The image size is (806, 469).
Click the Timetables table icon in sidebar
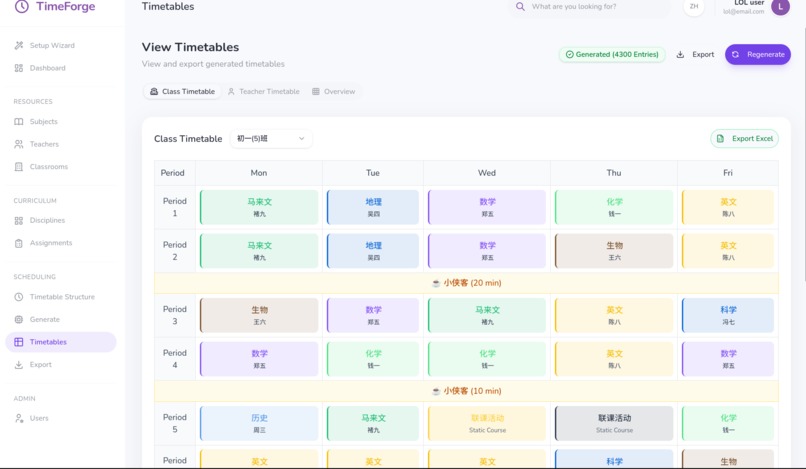click(19, 342)
